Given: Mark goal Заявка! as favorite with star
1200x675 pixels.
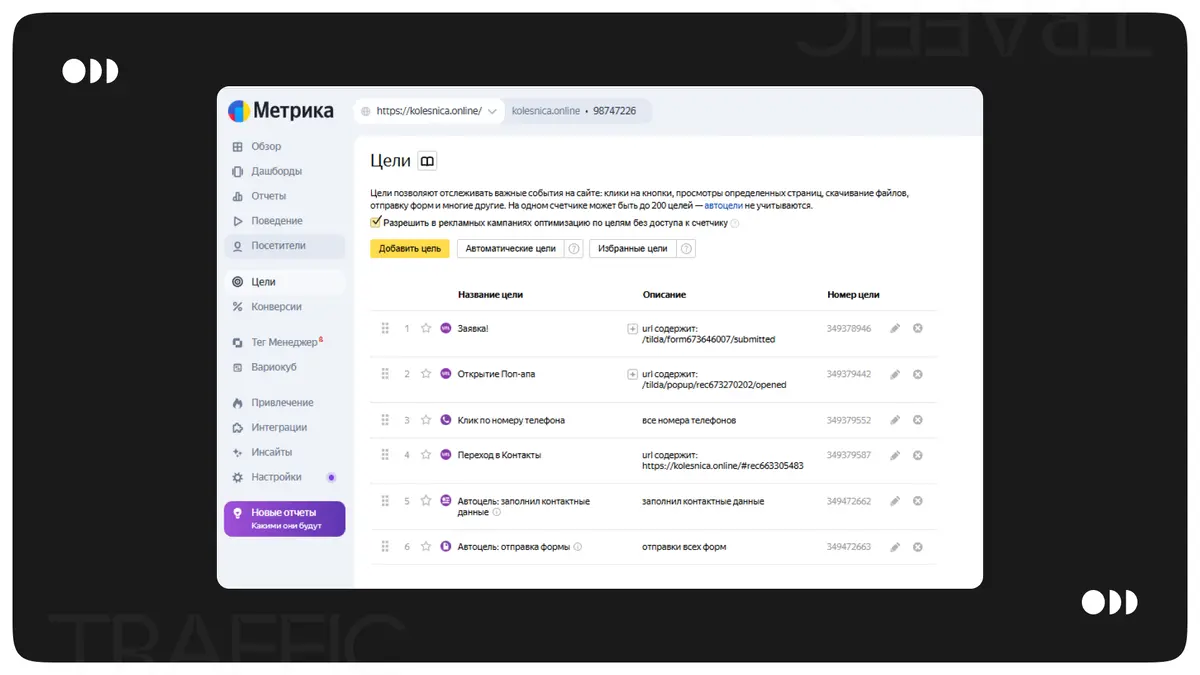Looking at the screenshot, I should [426, 328].
